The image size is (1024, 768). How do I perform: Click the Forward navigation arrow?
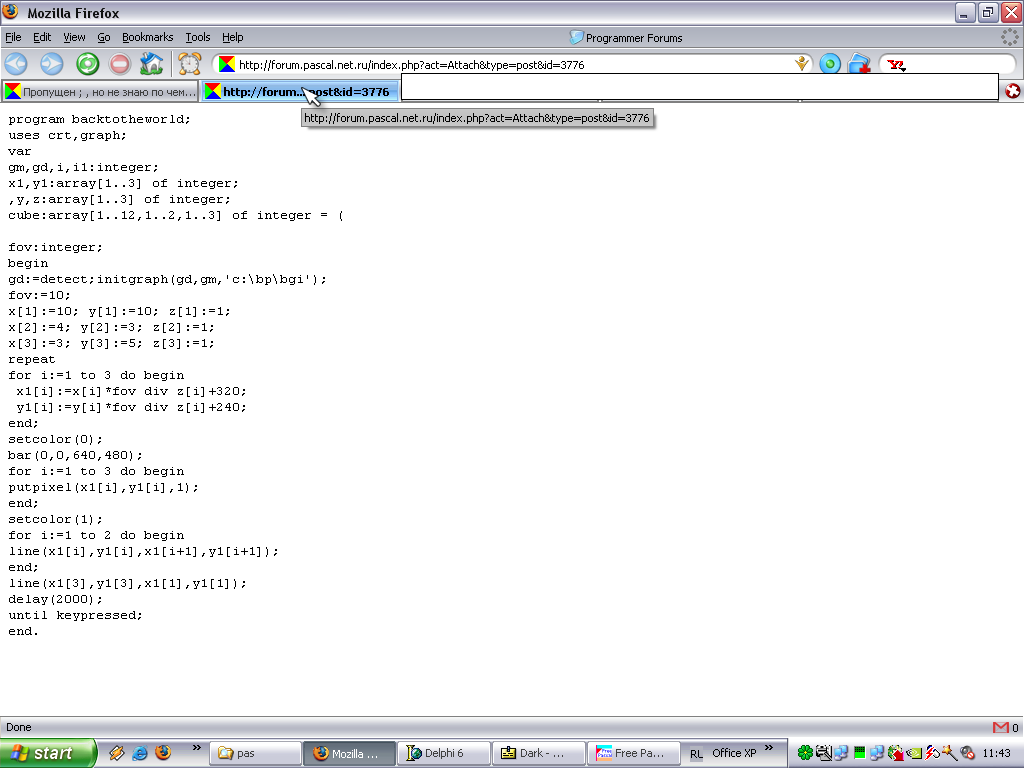pos(51,64)
